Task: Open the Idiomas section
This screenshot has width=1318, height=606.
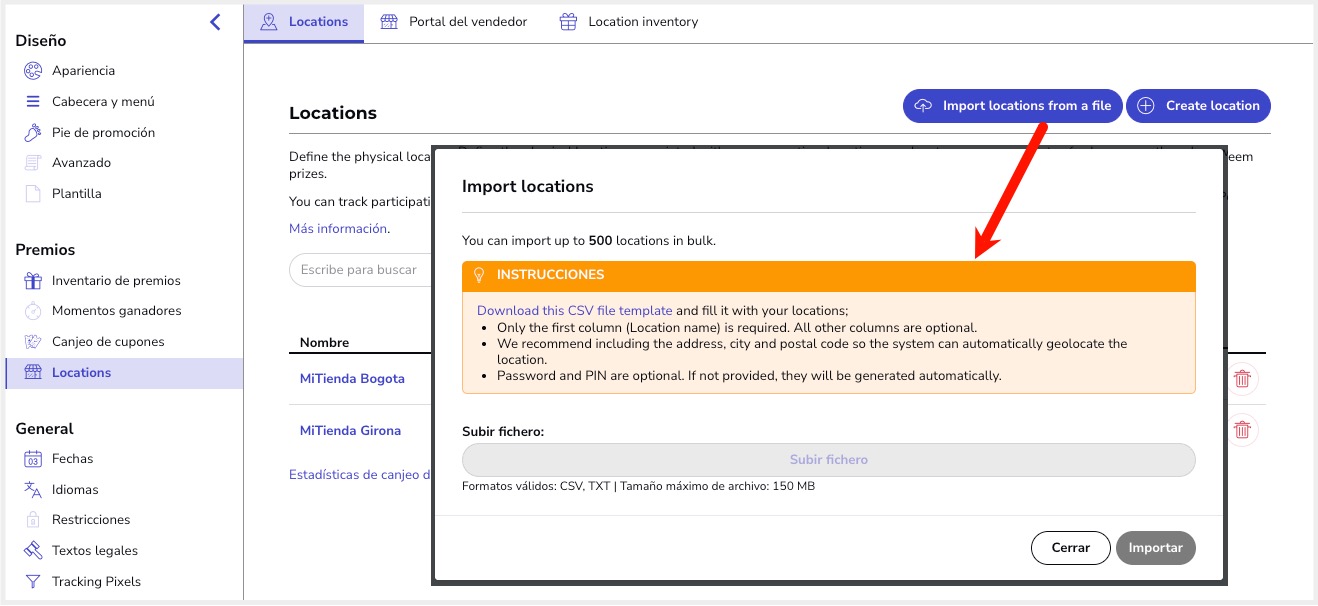Action: coord(75,490)
